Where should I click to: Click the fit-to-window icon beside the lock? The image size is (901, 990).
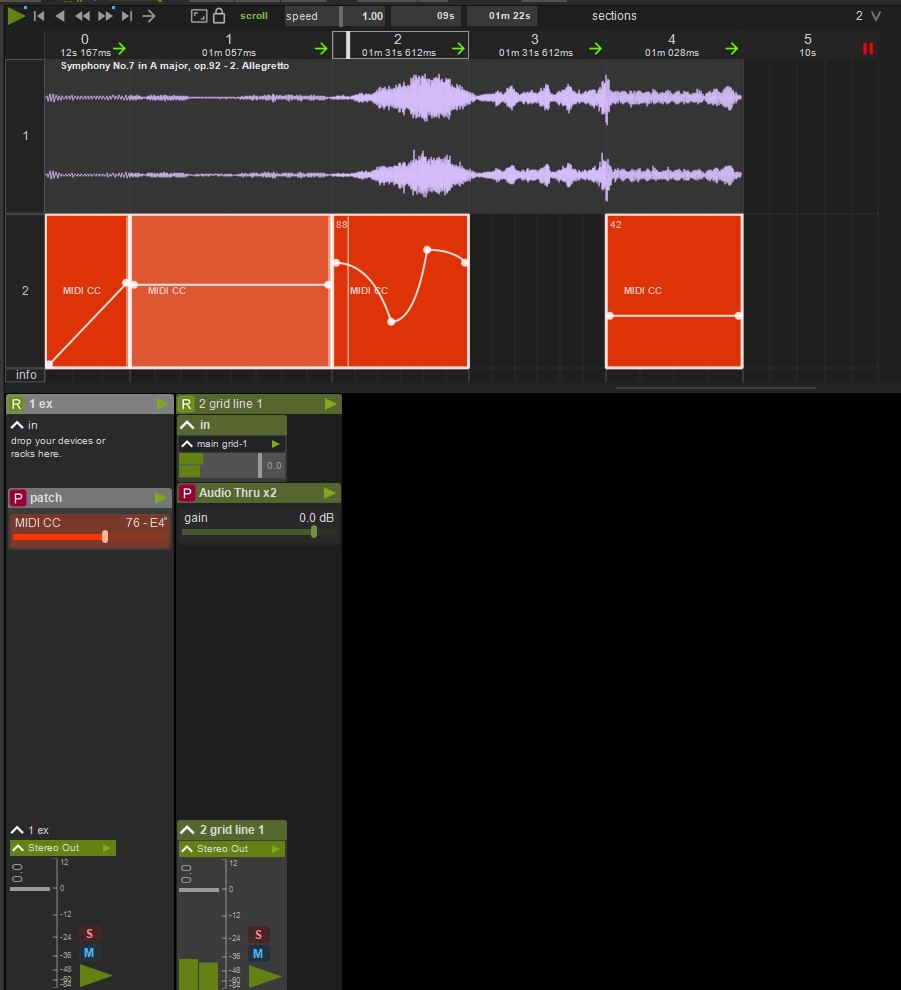[199, 16]
